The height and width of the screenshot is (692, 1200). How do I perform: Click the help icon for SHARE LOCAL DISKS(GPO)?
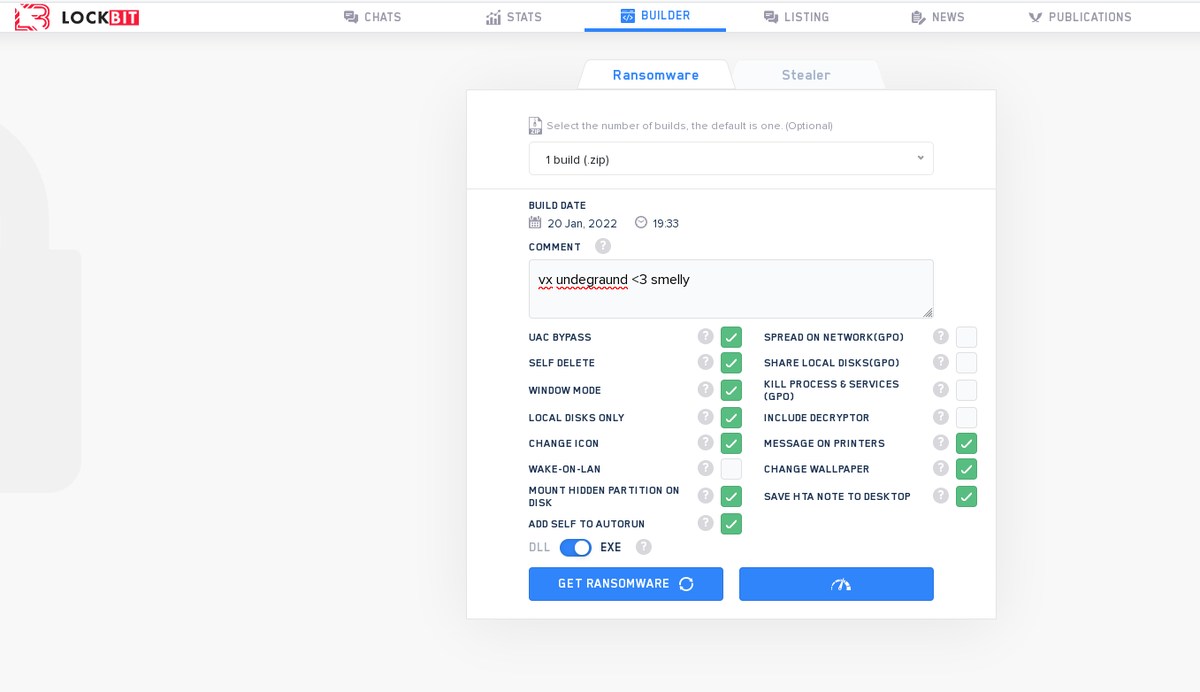pyautogui.click(x=941, y=362)
